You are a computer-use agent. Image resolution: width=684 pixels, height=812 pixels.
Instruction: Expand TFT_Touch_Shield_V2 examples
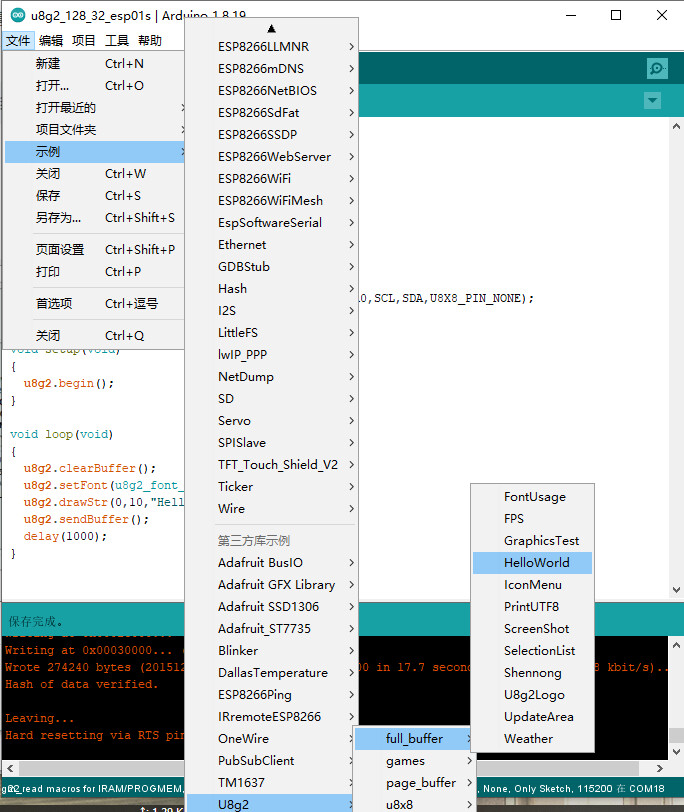point(271,465)
